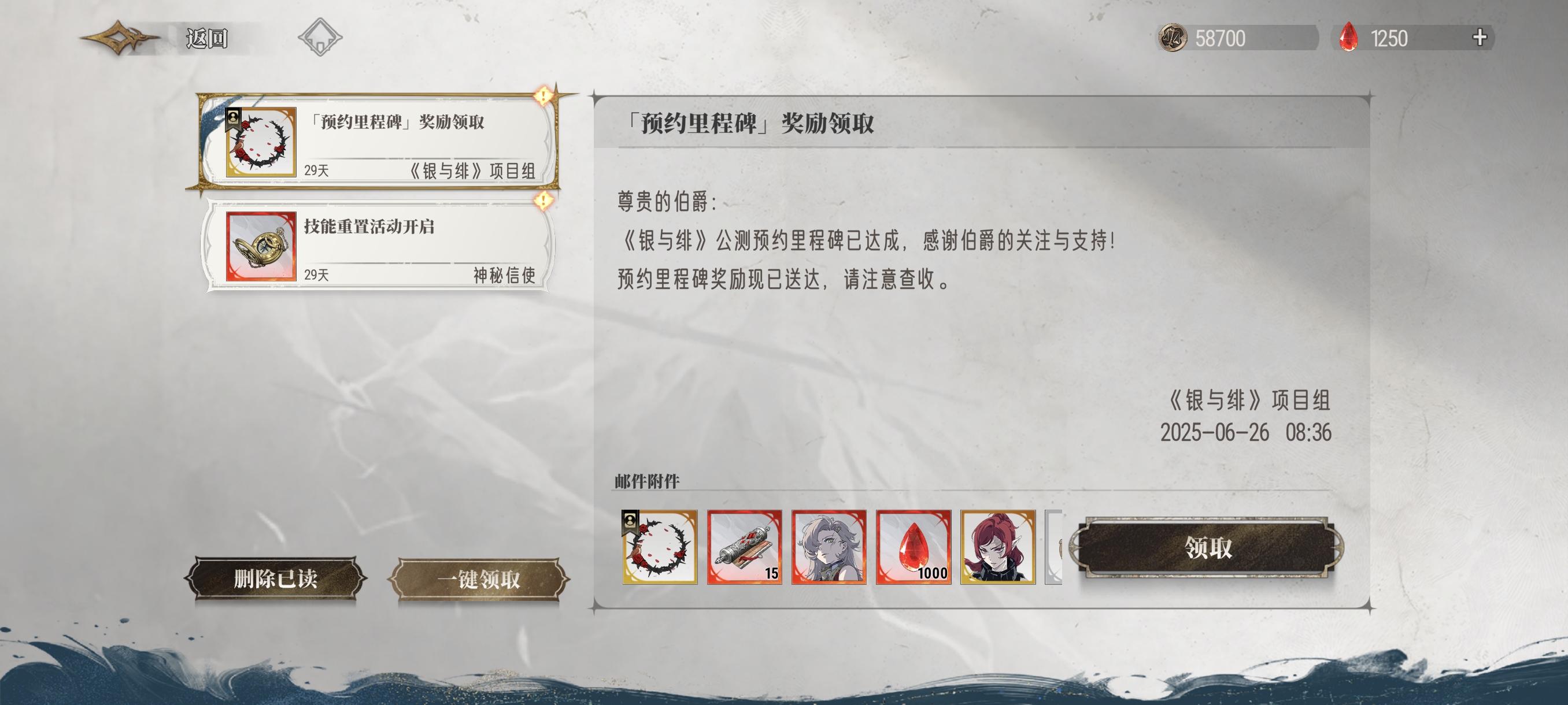Click the pocket watch mail thumbnail
This screenshot has width=1568, height=705.
point(261,246)
